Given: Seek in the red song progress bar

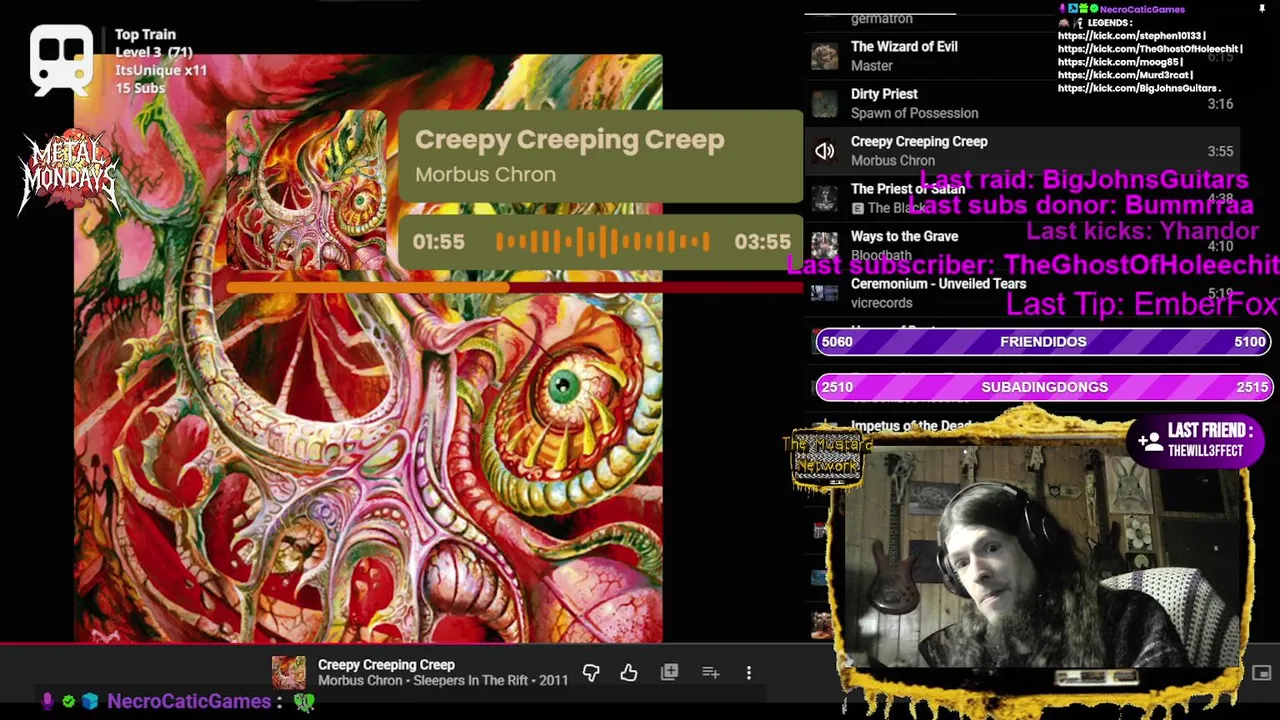Looking at the screenshot, I should (514, 288).
